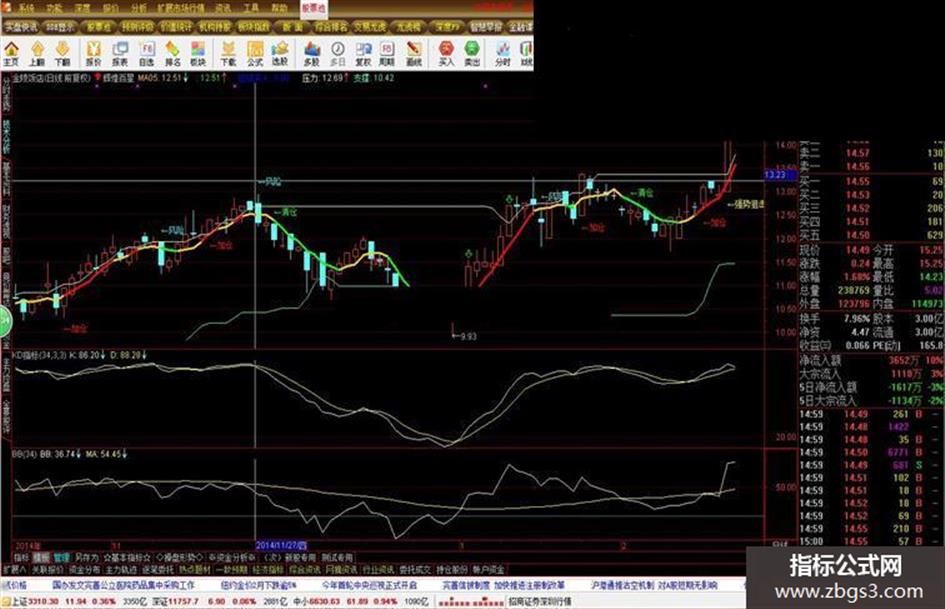Click the 下翻 page-down icon

point(62,53)
